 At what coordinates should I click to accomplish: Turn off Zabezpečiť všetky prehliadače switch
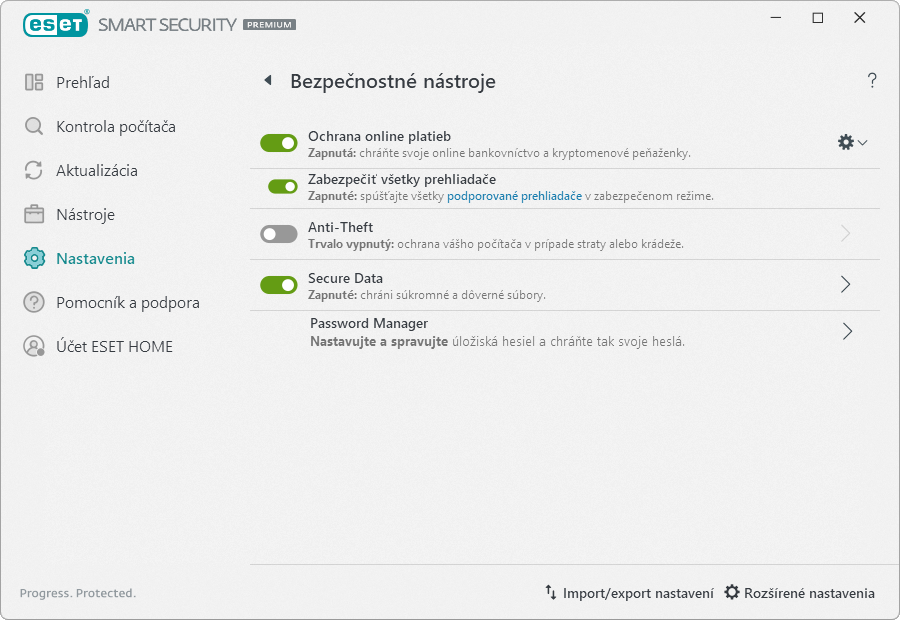pos(283,187)
